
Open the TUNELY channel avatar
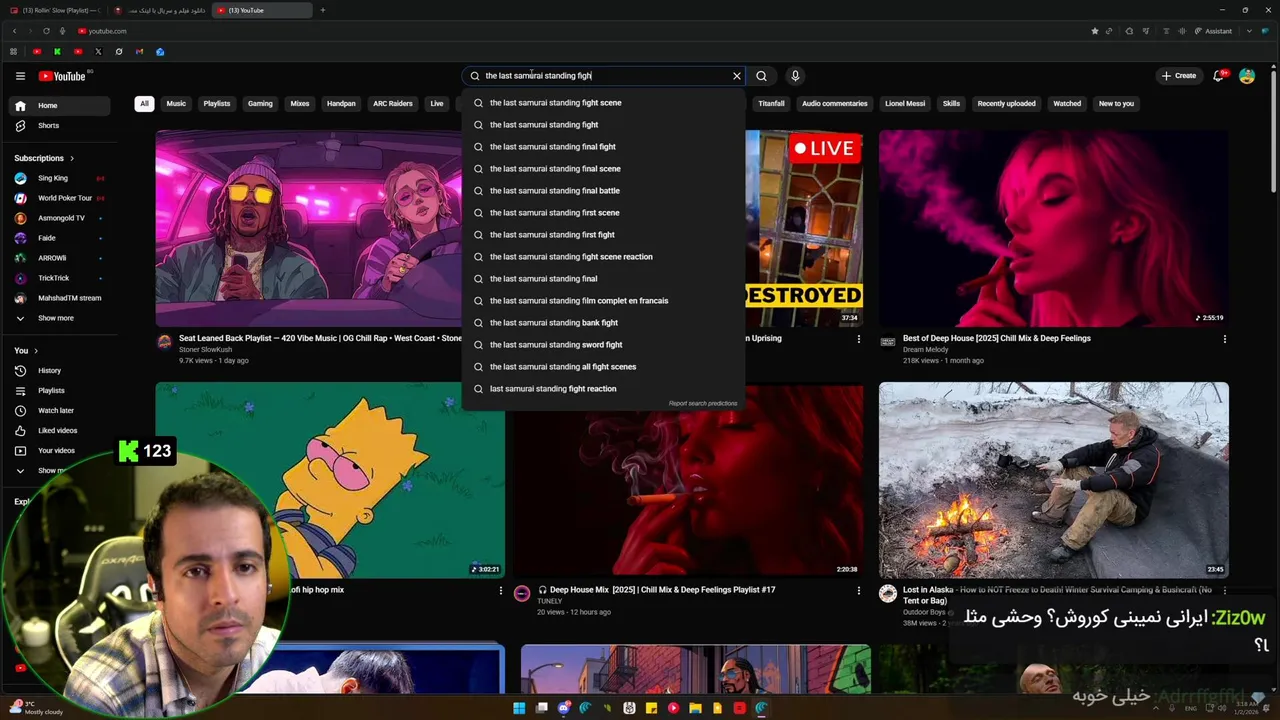522,594
